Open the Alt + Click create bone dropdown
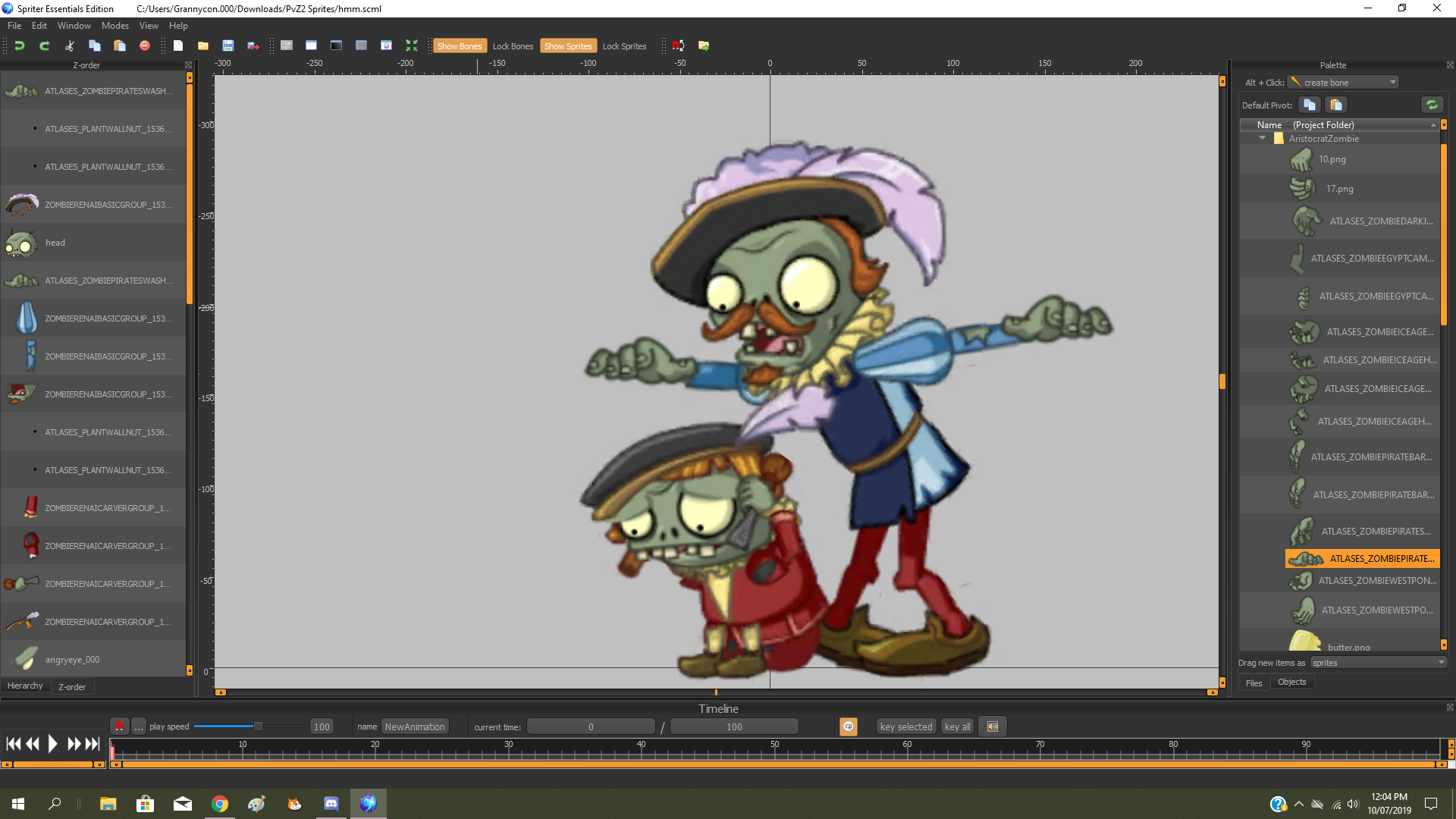This screenshot has height=819, width=1456. pyautogui.click(x=1343, y=82)
